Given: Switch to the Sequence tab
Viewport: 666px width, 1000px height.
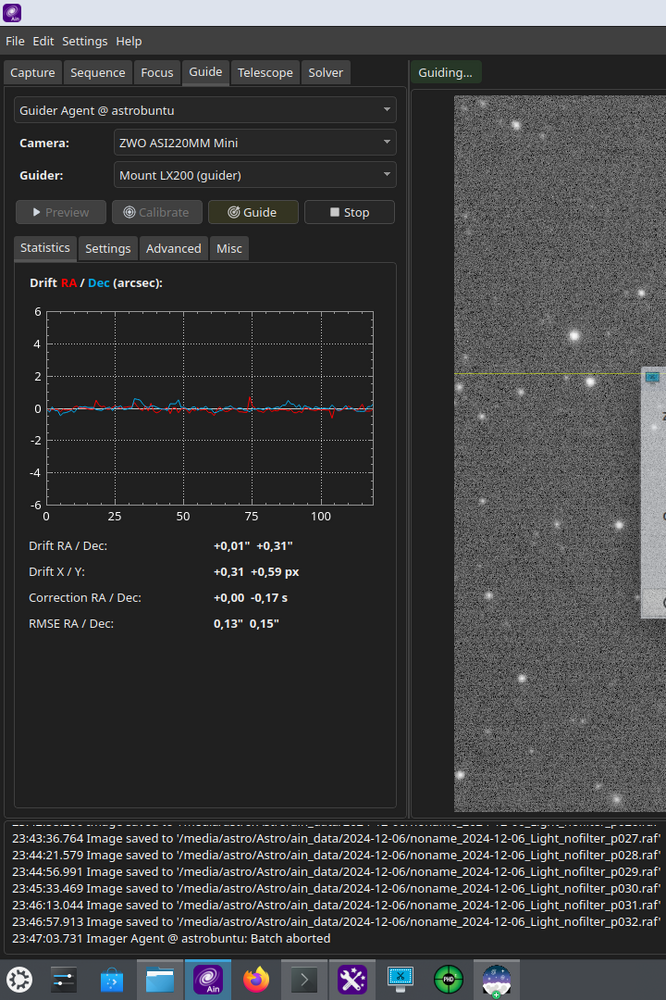Looking at the screenshot, I should (98, 73).
